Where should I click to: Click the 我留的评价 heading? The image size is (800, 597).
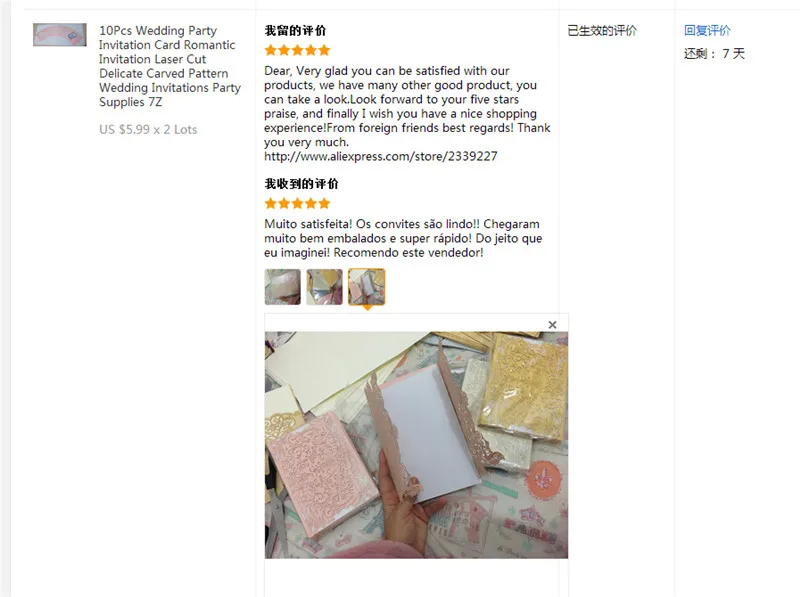pyautogui.click(x=295, y=31)
